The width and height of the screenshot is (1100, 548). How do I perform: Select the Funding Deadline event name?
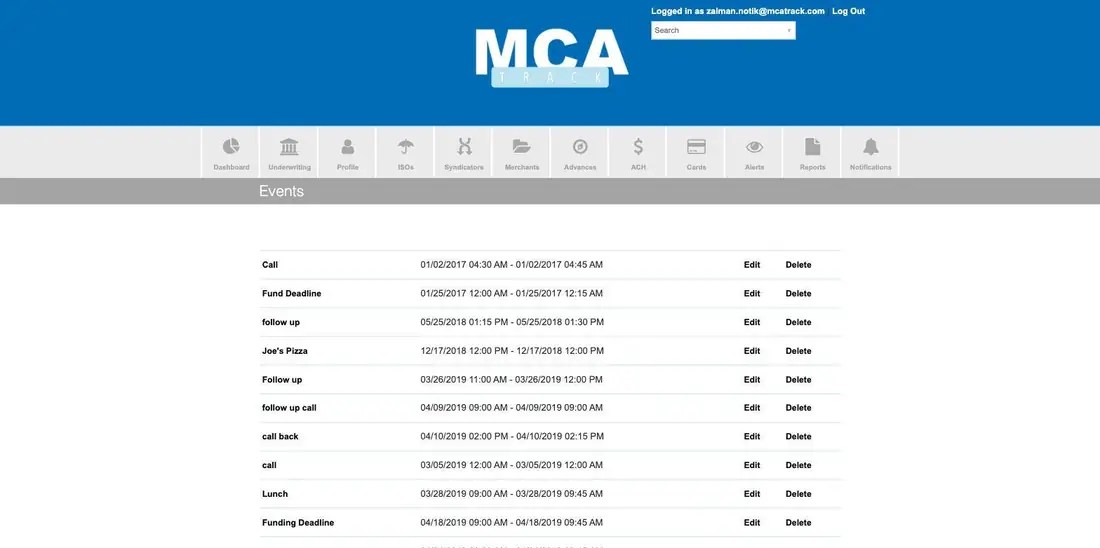point(298,523)
